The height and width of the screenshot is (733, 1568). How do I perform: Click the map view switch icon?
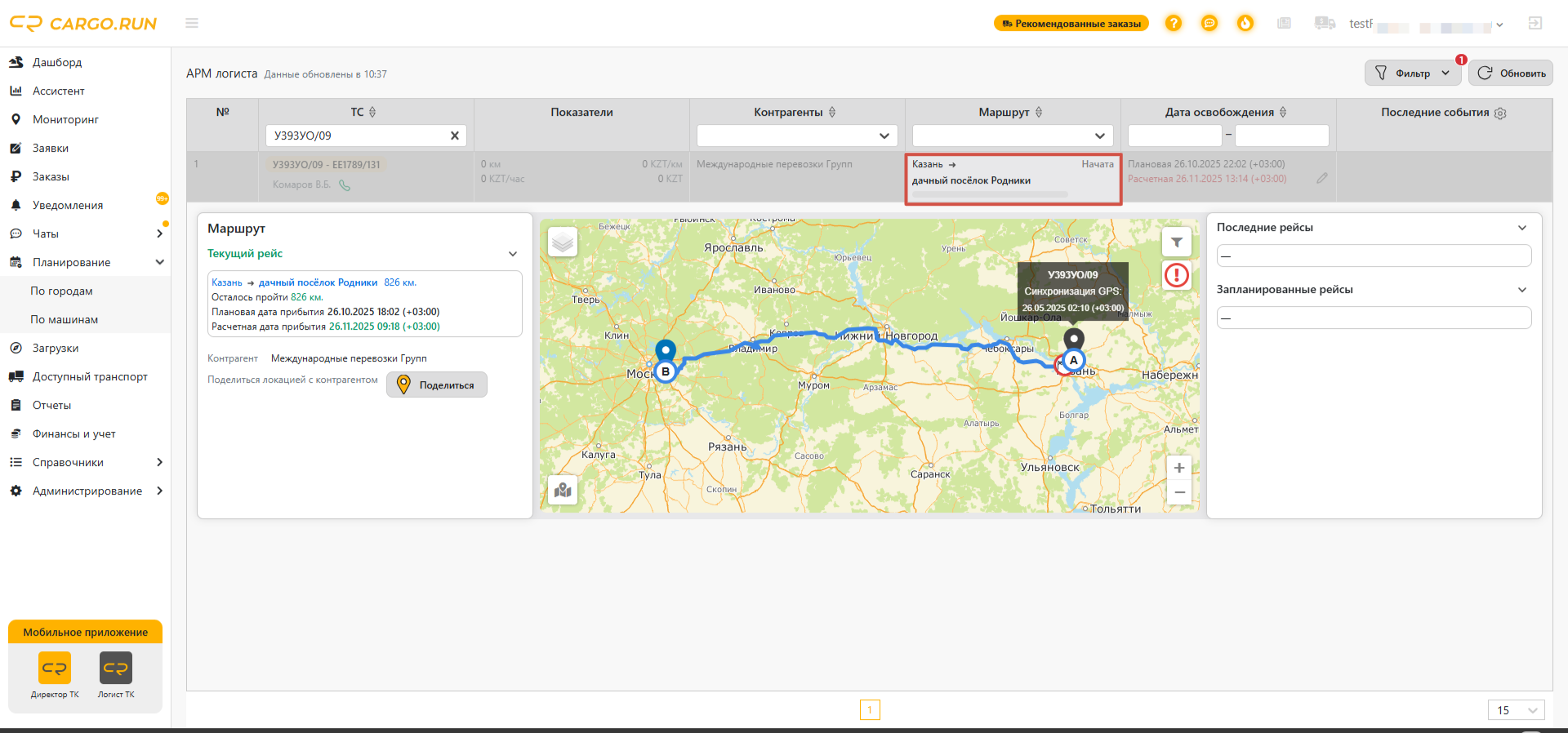563,490
